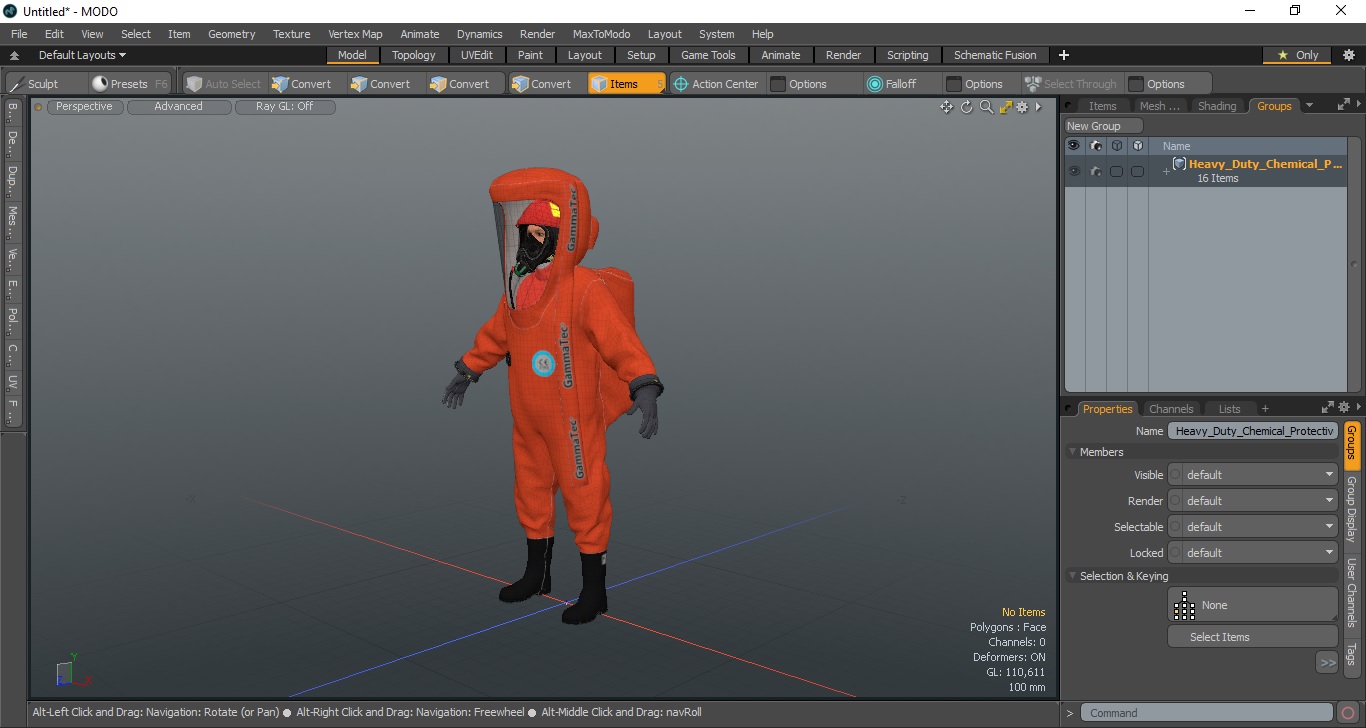Open the Render dropdown in Members

click(1253, 501)
